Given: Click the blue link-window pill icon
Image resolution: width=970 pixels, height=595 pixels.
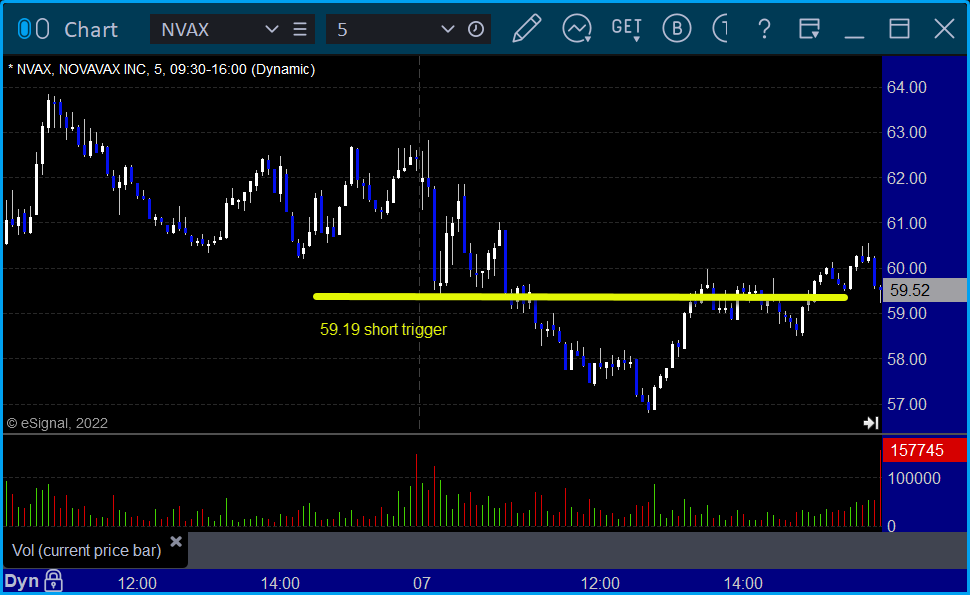Looking at the screenshot, I should tap(24, 29).
